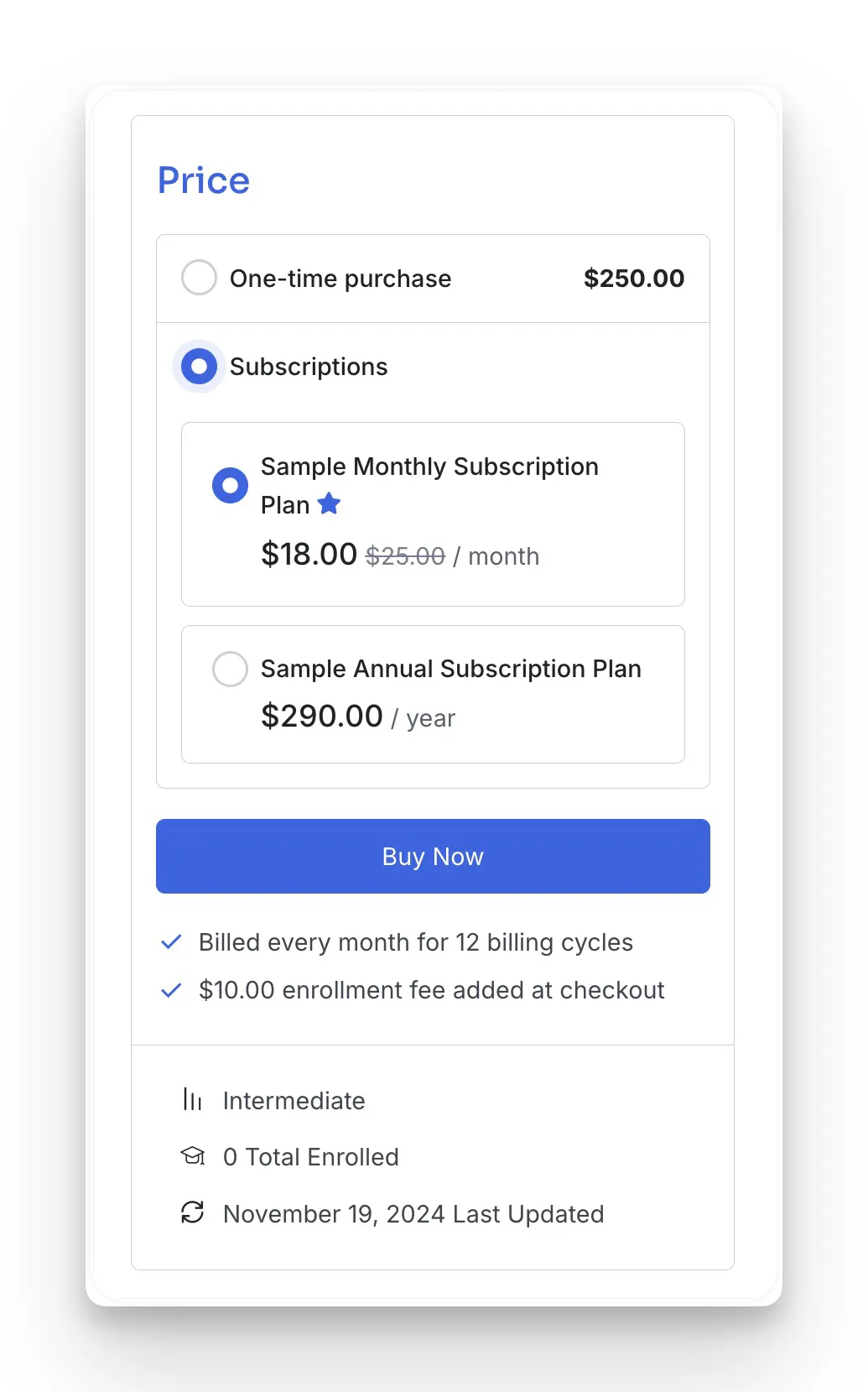This screenshot has height=1392, width=868.
Task: Click the $18.00 monthly price text
Action: [x=309, y=555]
